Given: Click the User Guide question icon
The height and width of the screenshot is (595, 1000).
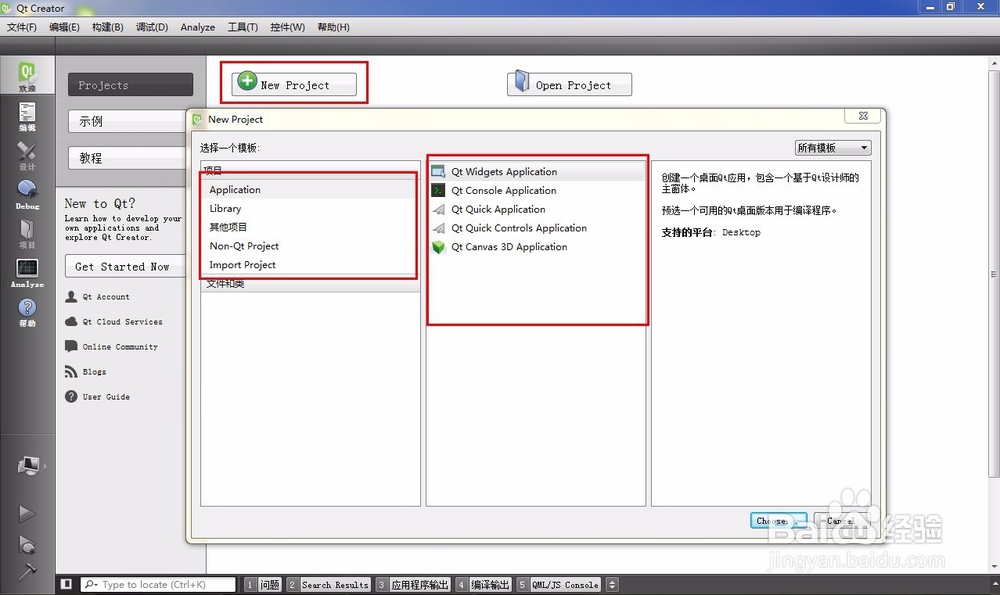Looking at the screenshot, I should tap(71, 397).
